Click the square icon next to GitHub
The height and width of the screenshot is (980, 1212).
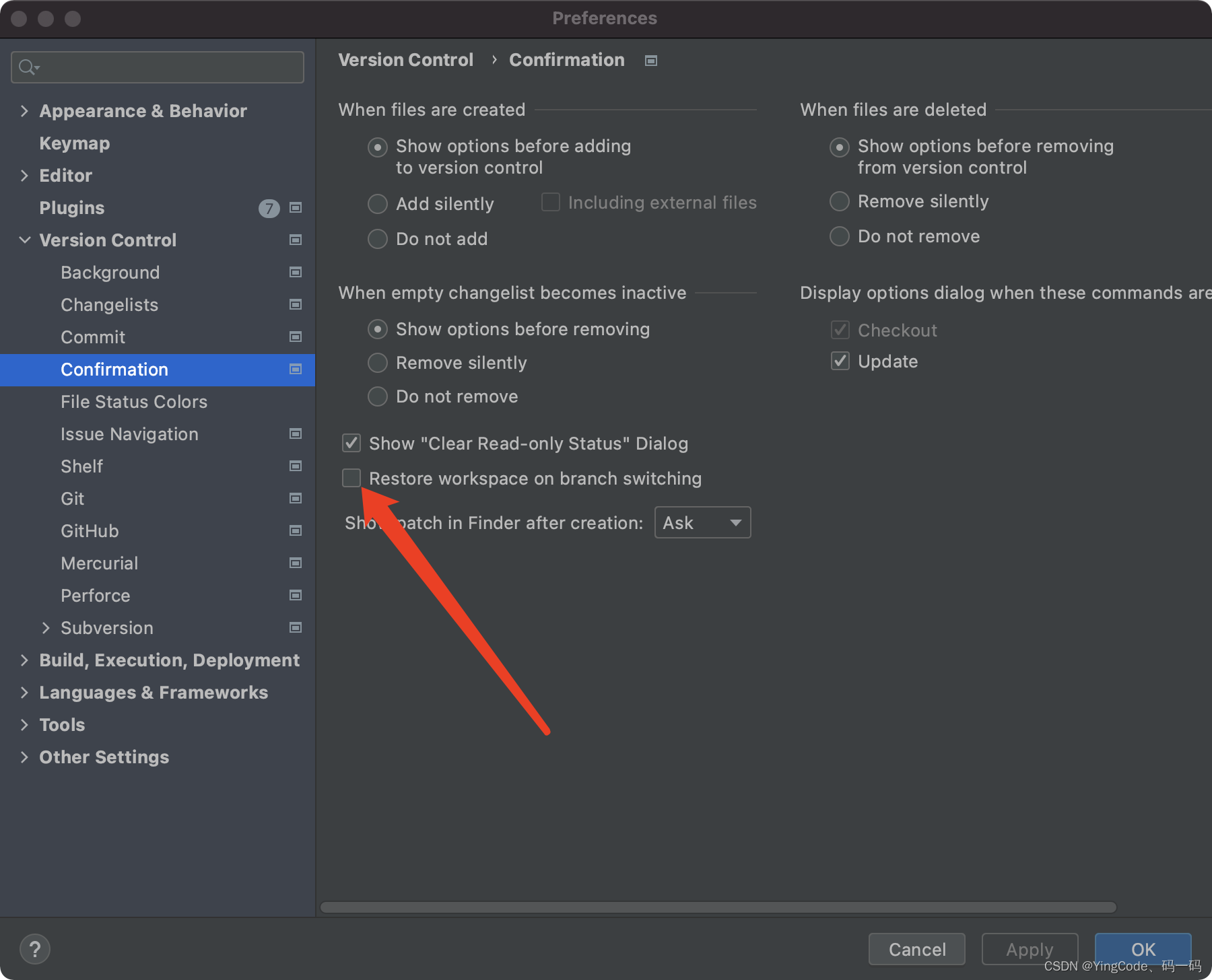(x=296, y=530)
